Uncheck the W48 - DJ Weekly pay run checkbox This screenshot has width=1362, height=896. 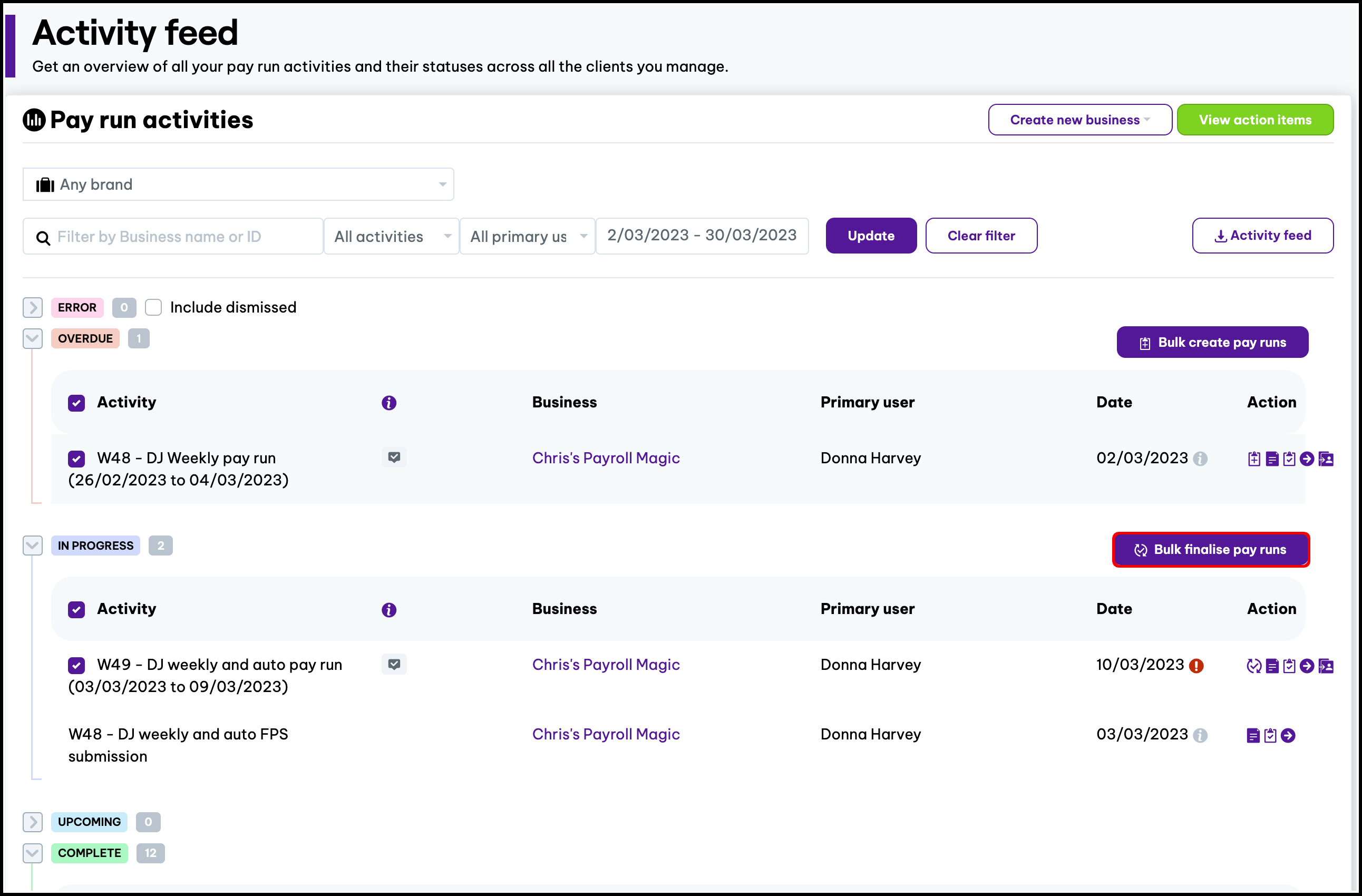coord(76,459)
